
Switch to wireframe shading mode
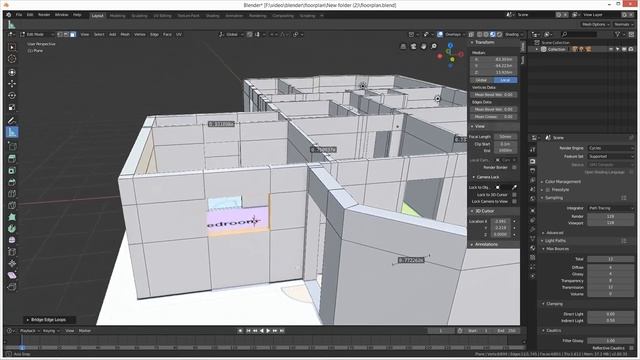click(480, 35)
